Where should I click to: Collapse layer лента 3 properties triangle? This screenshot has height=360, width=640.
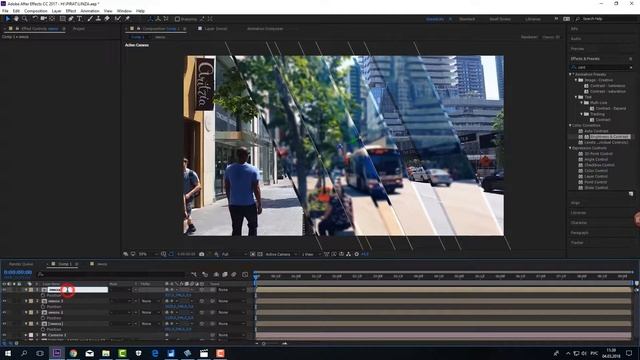[26, 301]
